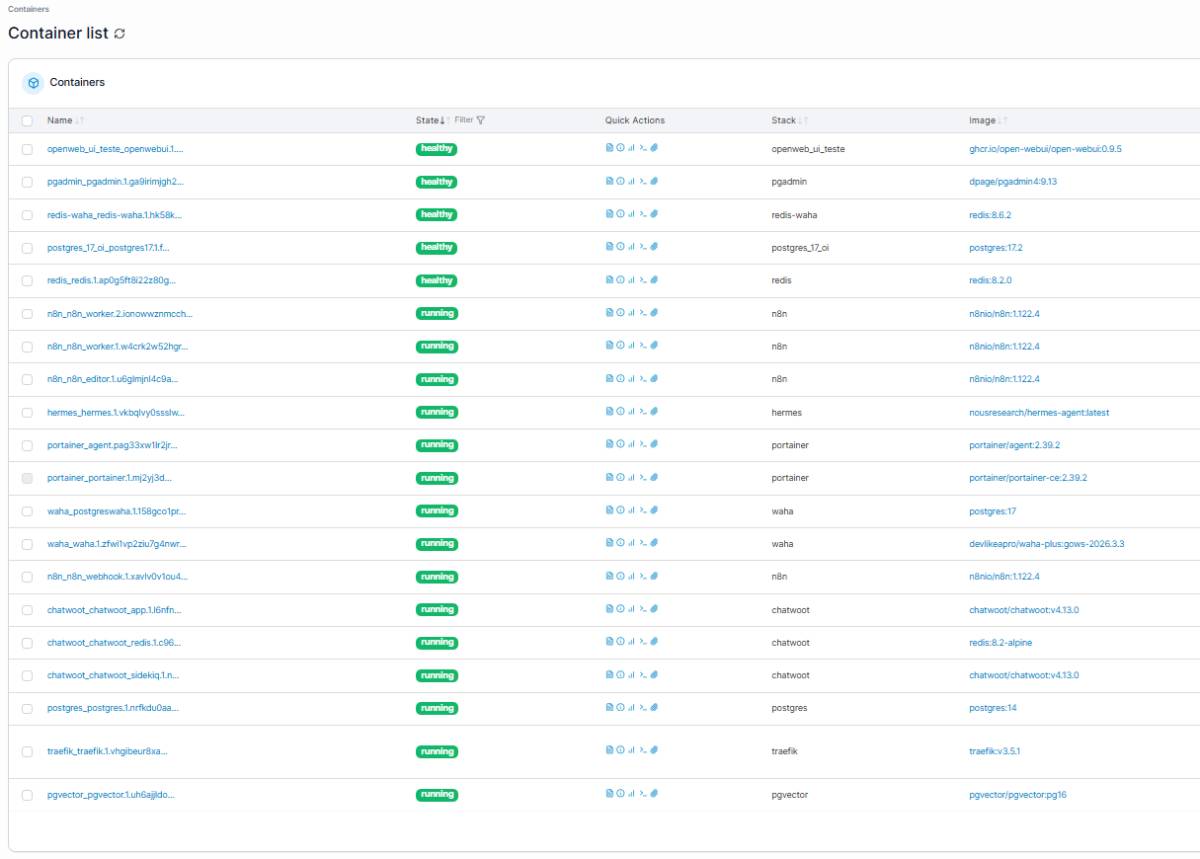Open logs for waha_postgreswaha container

pos(609,511)
